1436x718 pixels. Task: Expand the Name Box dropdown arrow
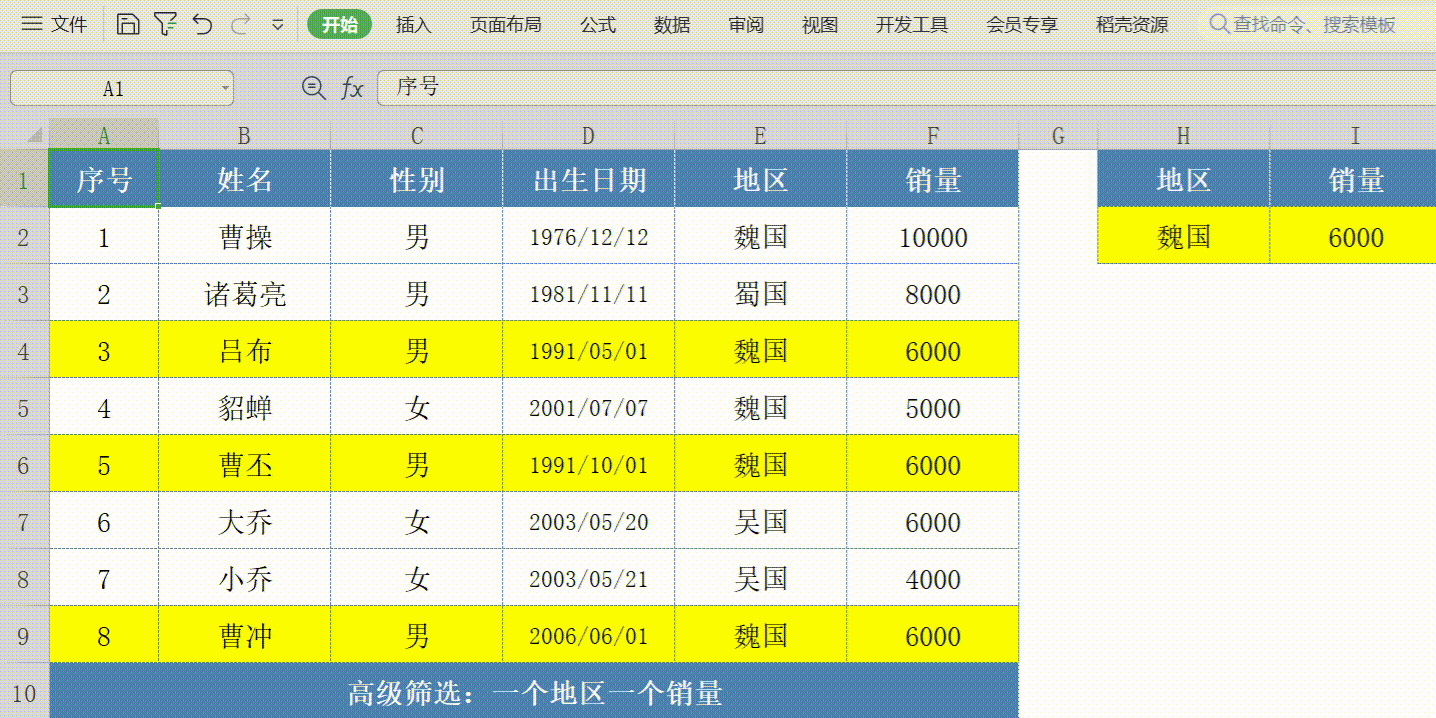(x=224, y=88)
